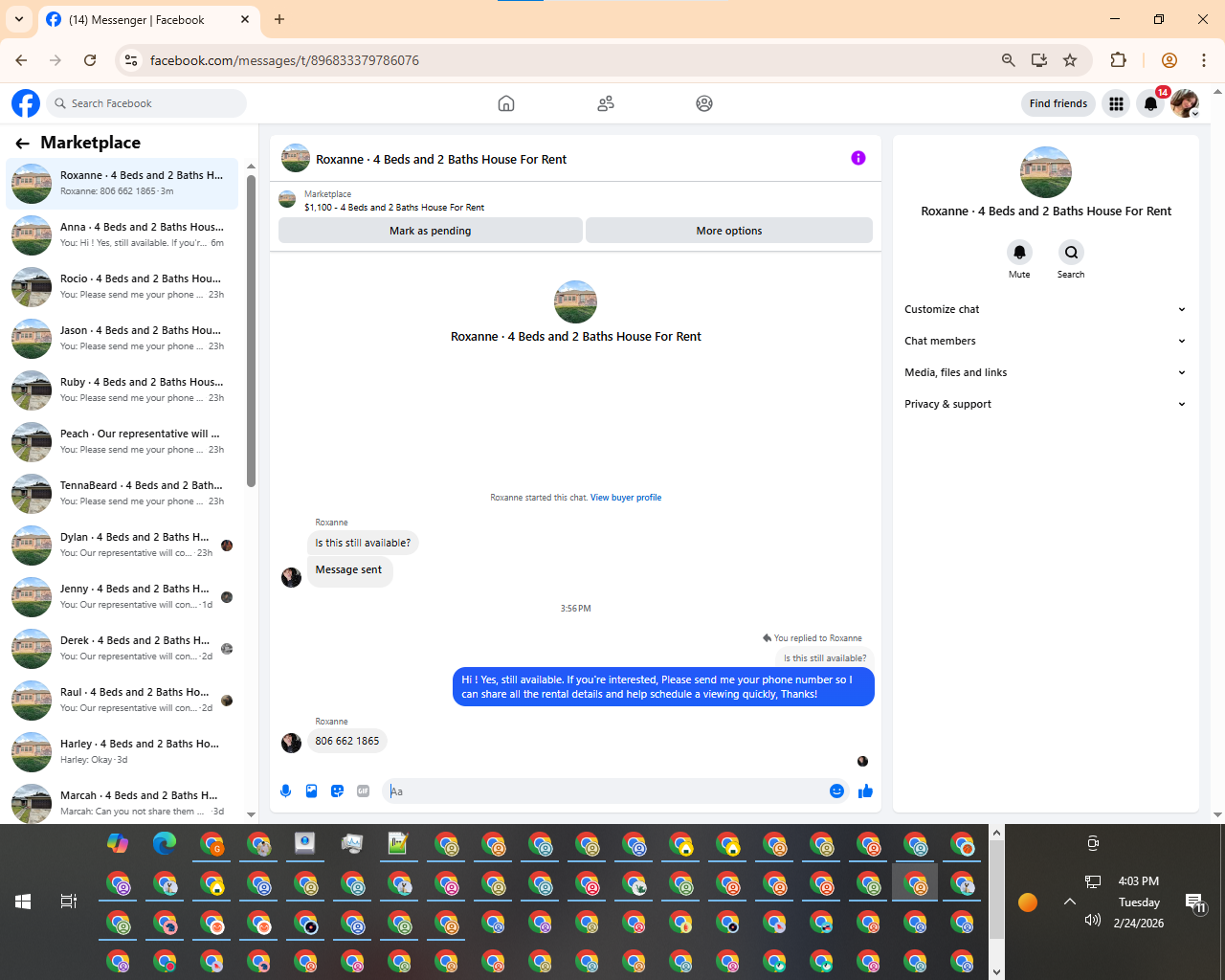Click the listing thumbnail in Marketplace header
1225x980 pixels.
coord(287,200)
